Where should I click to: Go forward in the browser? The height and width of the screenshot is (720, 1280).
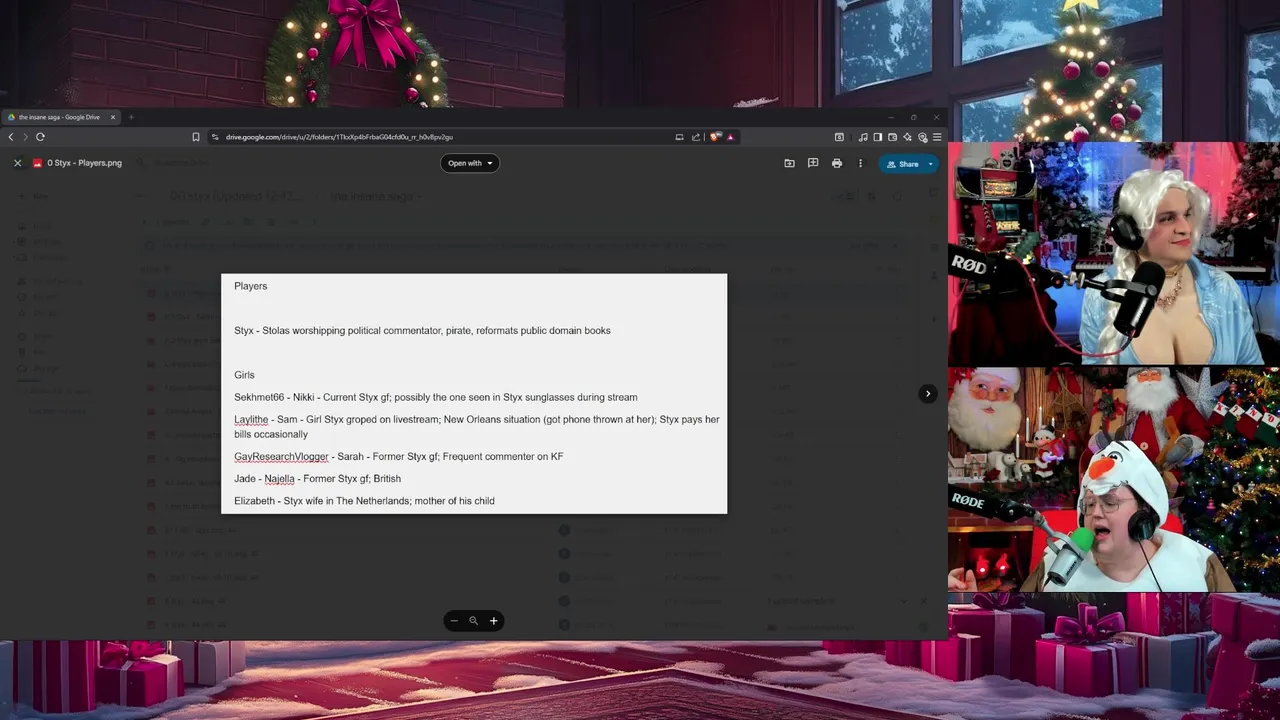[24, 137]
